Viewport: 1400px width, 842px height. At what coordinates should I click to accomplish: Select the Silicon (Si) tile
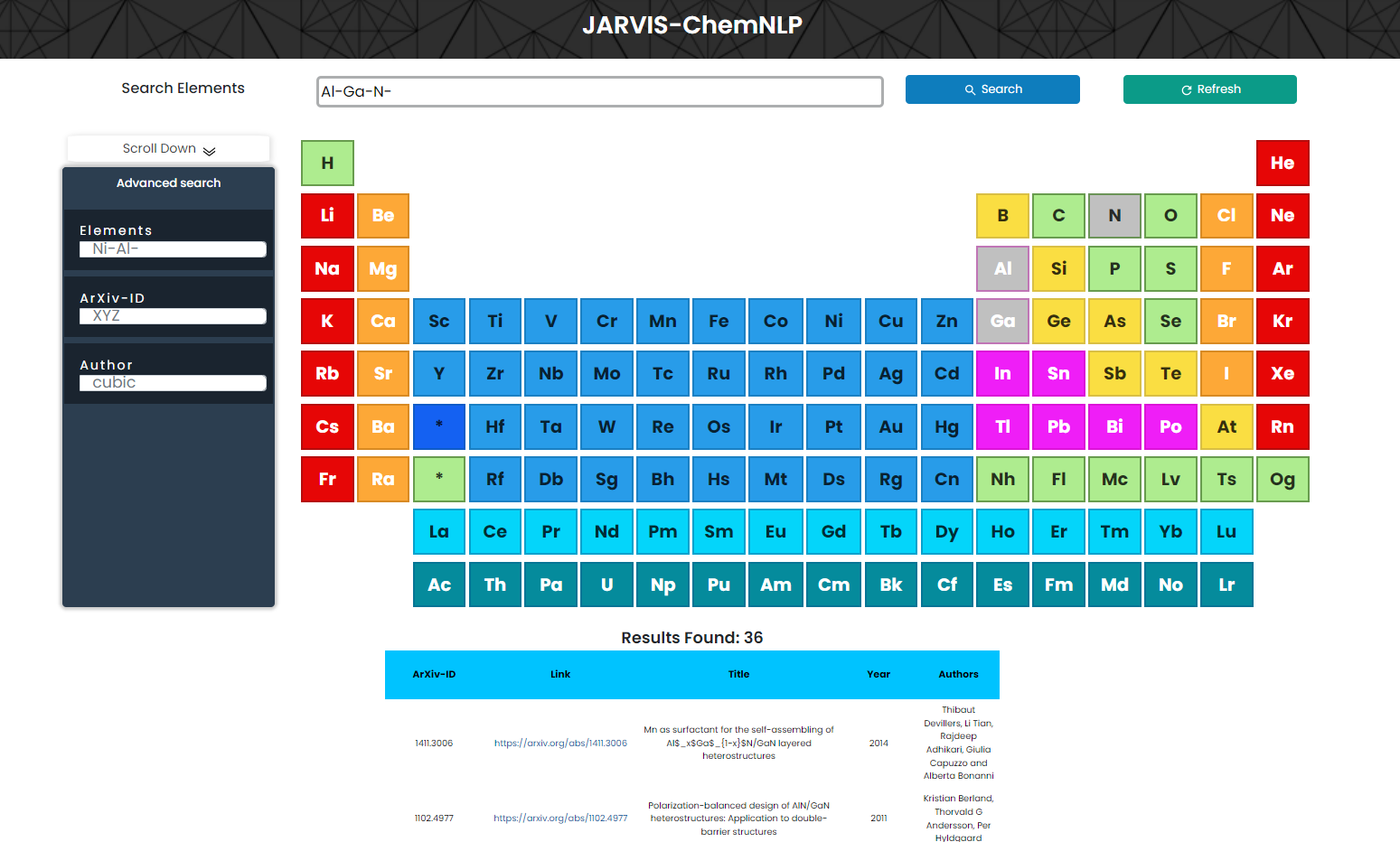coord(1058,268)
